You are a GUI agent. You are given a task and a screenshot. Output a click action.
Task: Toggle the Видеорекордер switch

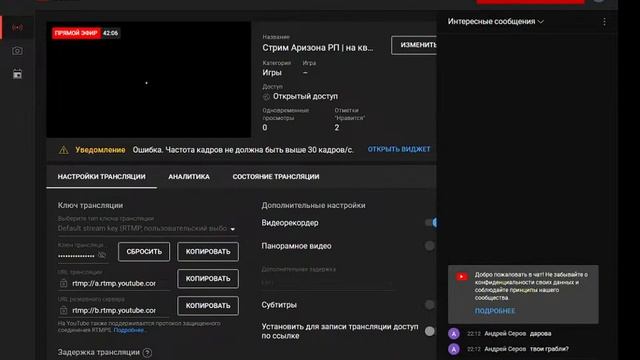click(431, 223)
